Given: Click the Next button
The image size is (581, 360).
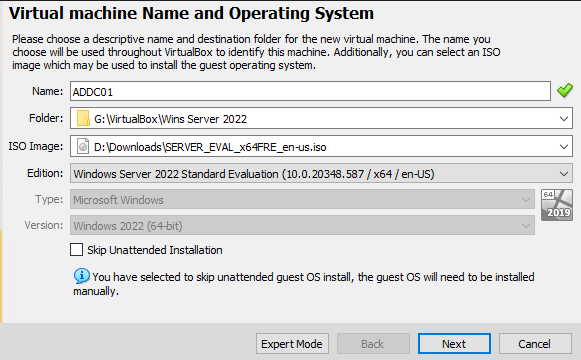Looking at the screenshot, I should (454, 344).
